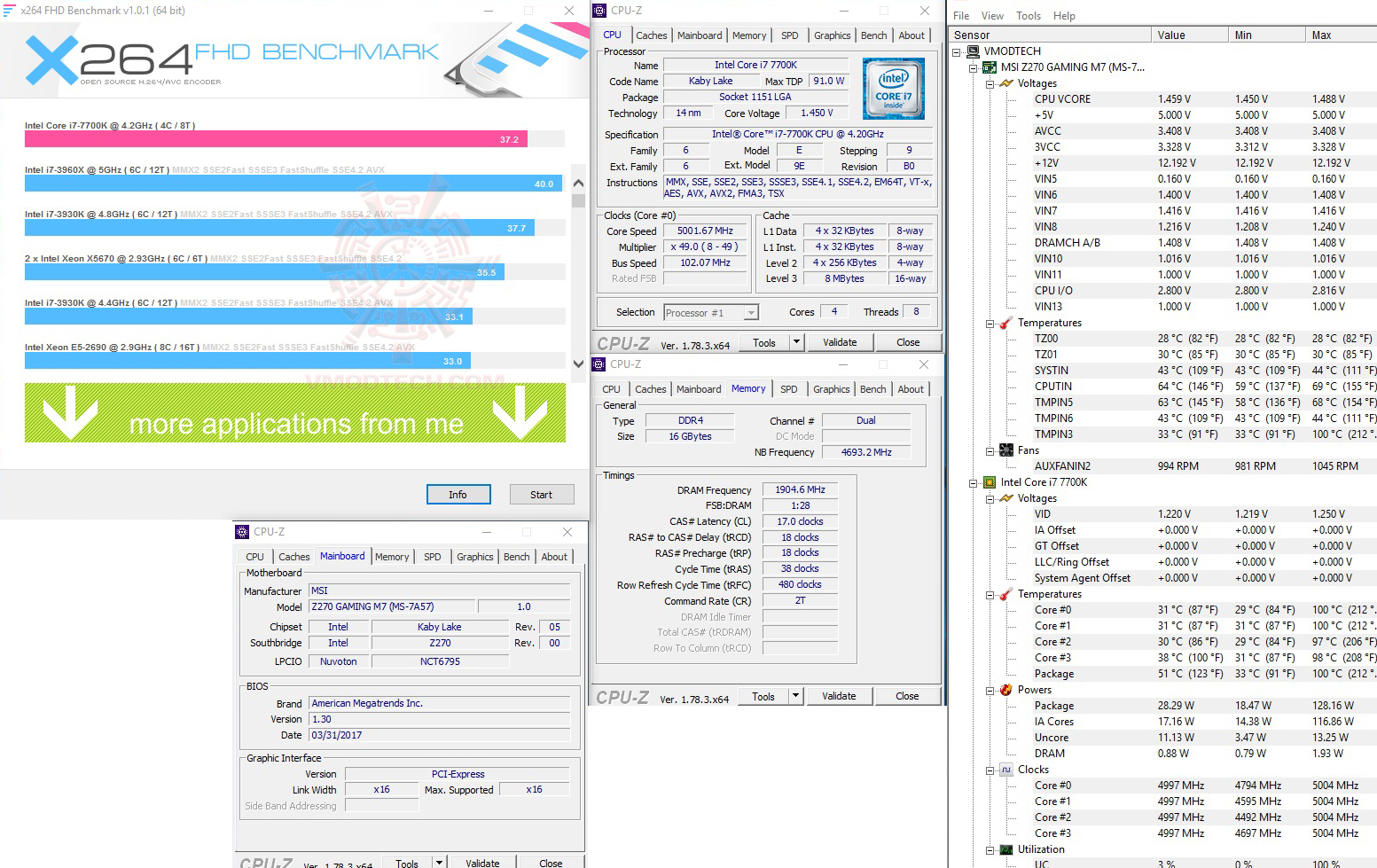The image size is (1377, 868).
Task: Click the Intel Core i7 7700K chip icon
Action: (x=989, y=481)
